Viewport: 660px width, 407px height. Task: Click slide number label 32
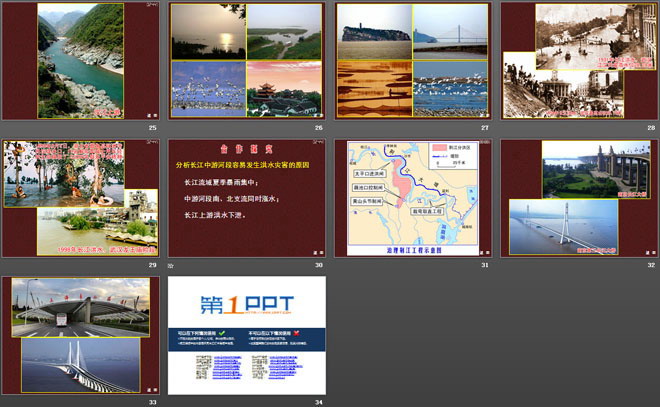click(x=651, y=265)
